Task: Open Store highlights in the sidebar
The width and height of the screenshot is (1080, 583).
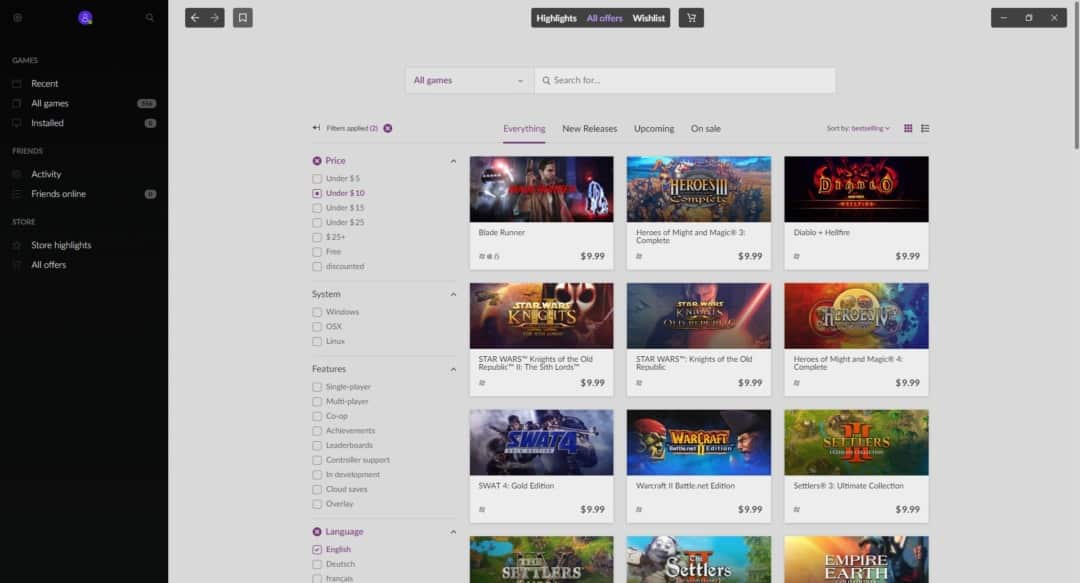Action: [x=61, y=245]
